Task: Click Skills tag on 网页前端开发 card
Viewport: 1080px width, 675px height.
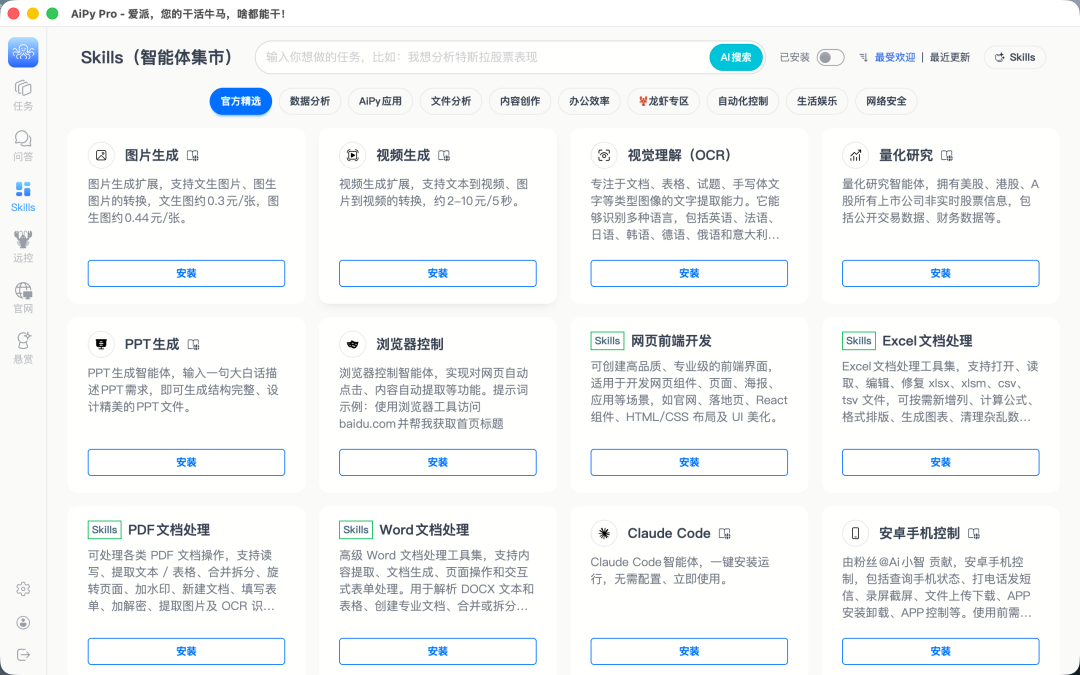Action: pyautogui.click(x=608, y=340)
